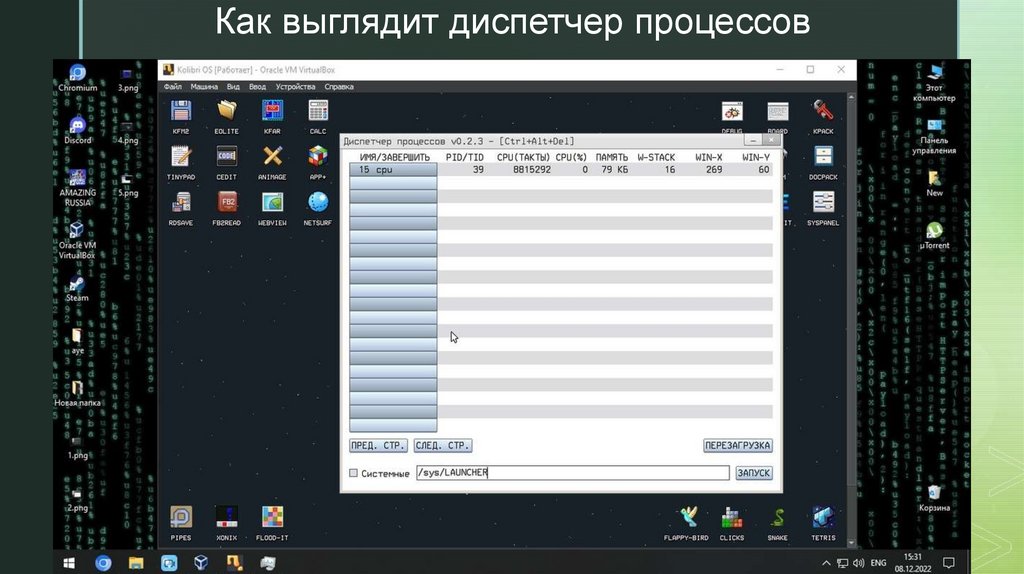Click the ПРЕД. СТР. button
Screen dimensions: 1024x574
pyautogui.click(x=378, y=445)
